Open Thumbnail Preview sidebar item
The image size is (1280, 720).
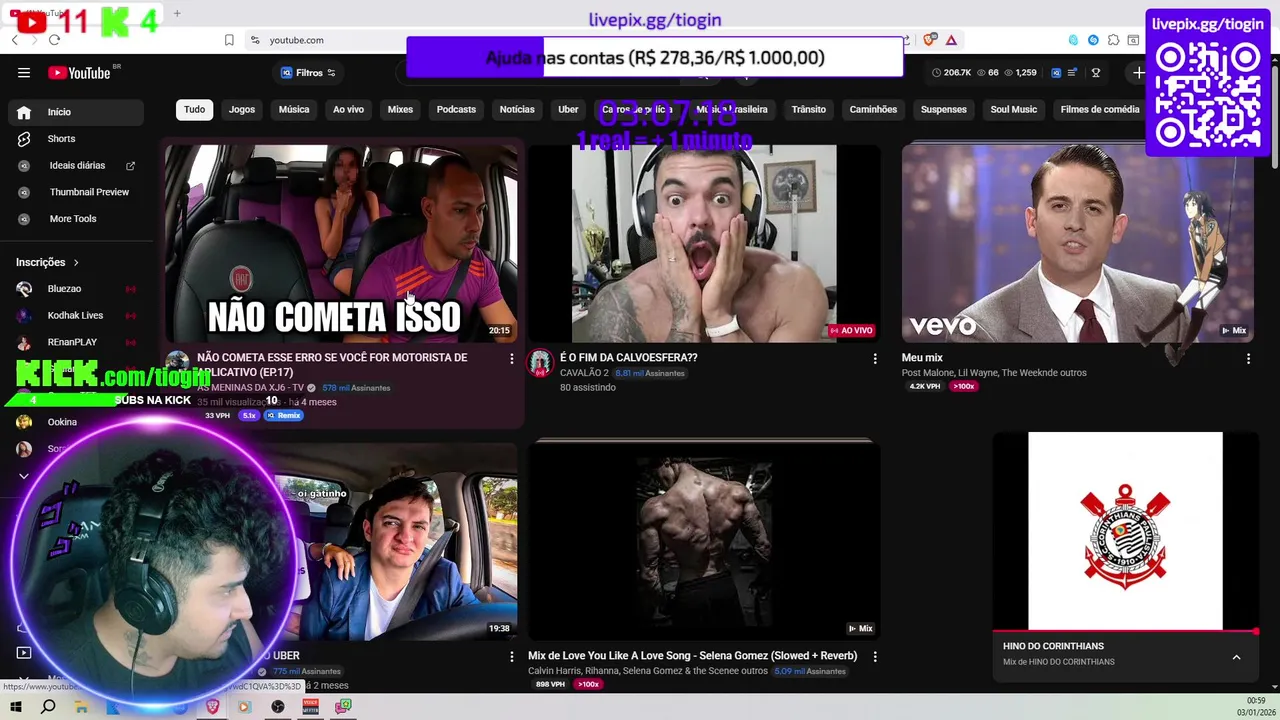click(76, 192)
